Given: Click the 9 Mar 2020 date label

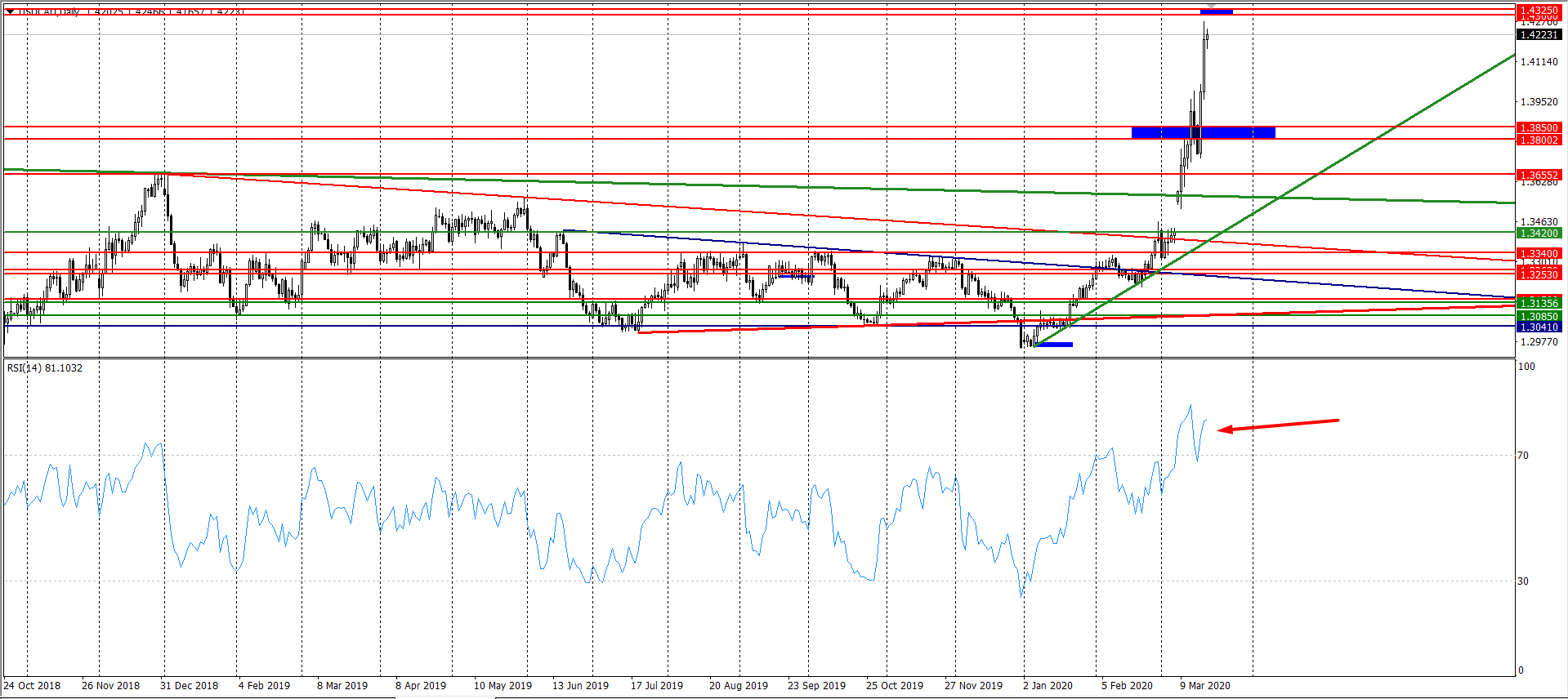Looking at the screenshot, I should (1204, 686).
